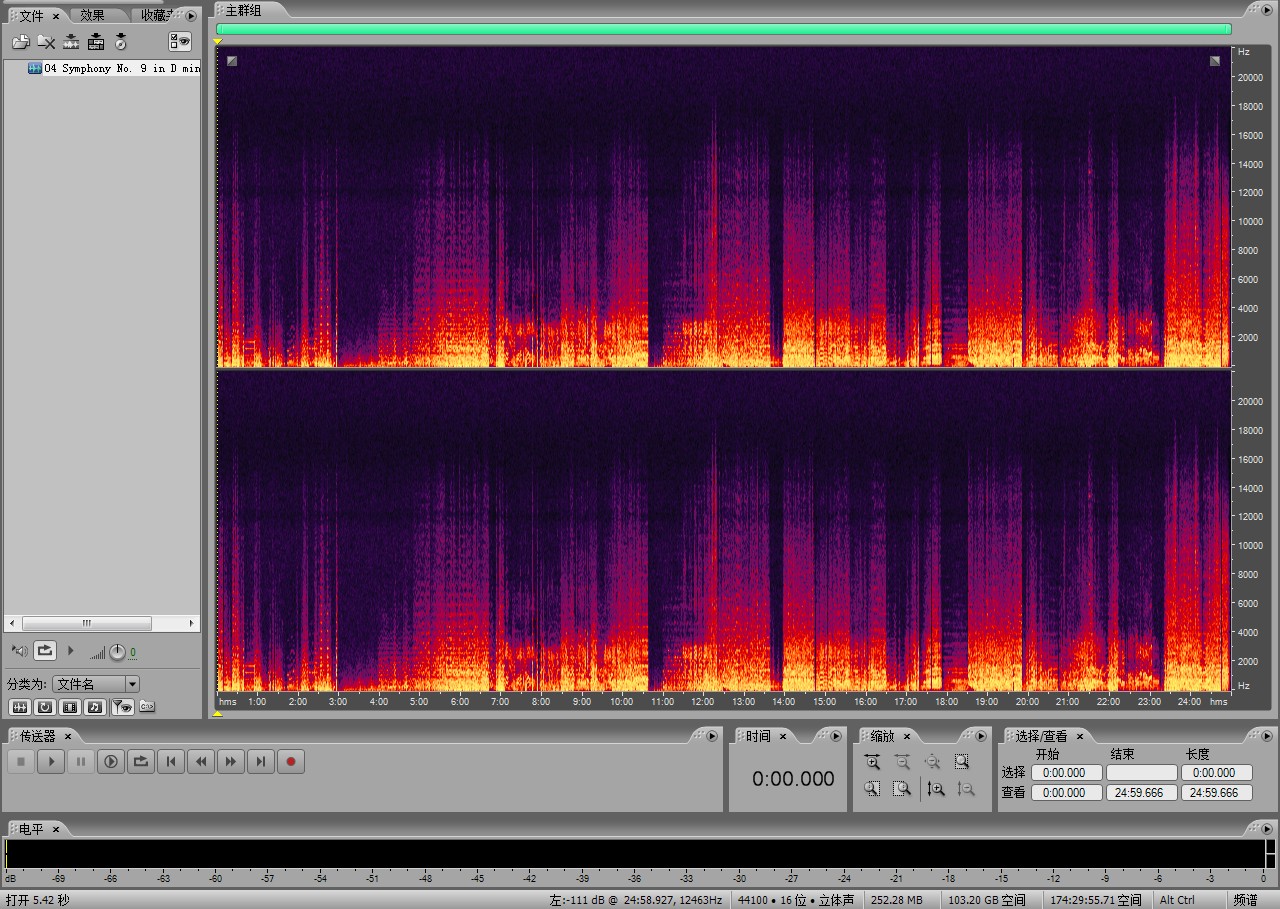Toggle show audio files filter button
Image resolution: width=1280 pixels, height=909 pixels.
(x=19, y=707)
